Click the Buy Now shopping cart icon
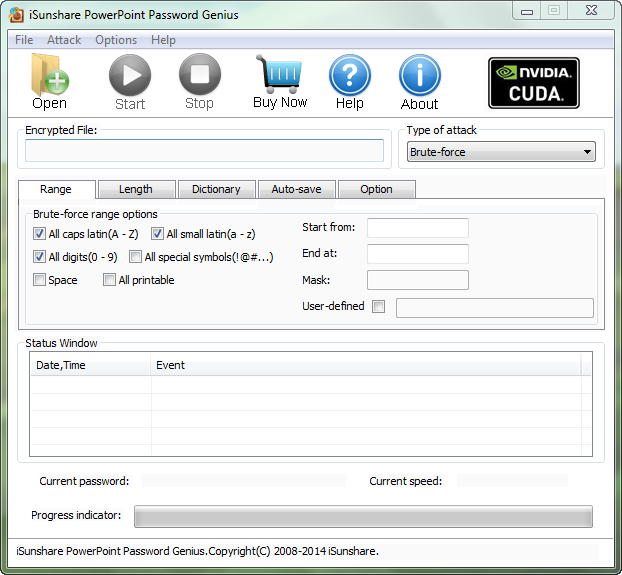Screen dimensions: 622x575 click(x=280, y=74)
